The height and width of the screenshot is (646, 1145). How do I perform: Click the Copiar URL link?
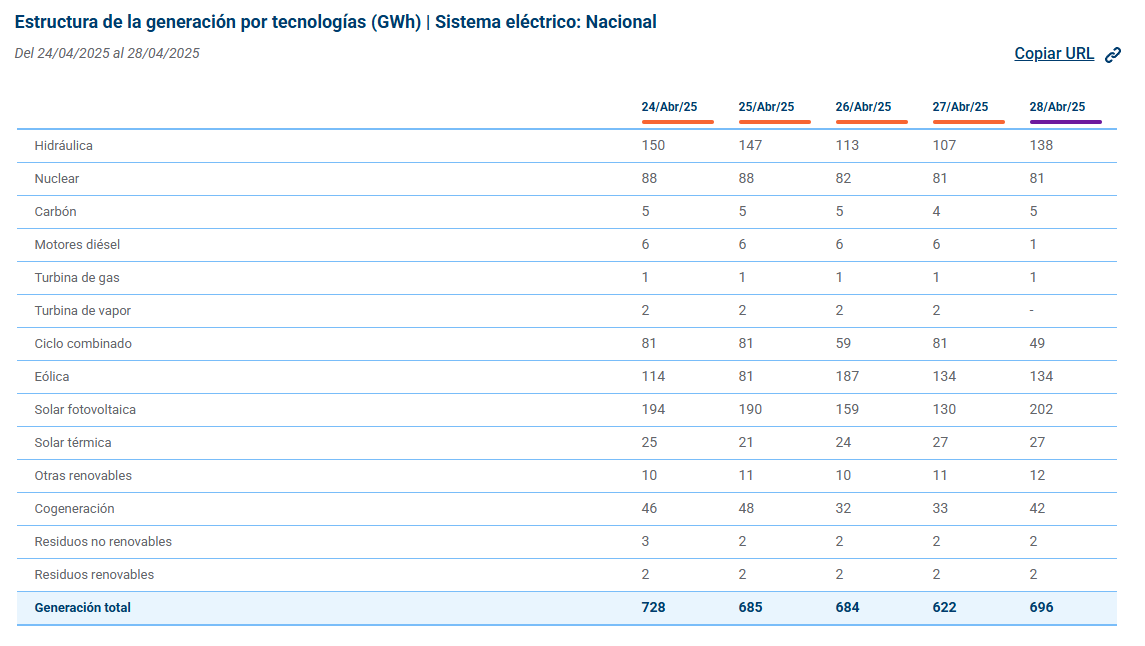point(1054,54)
